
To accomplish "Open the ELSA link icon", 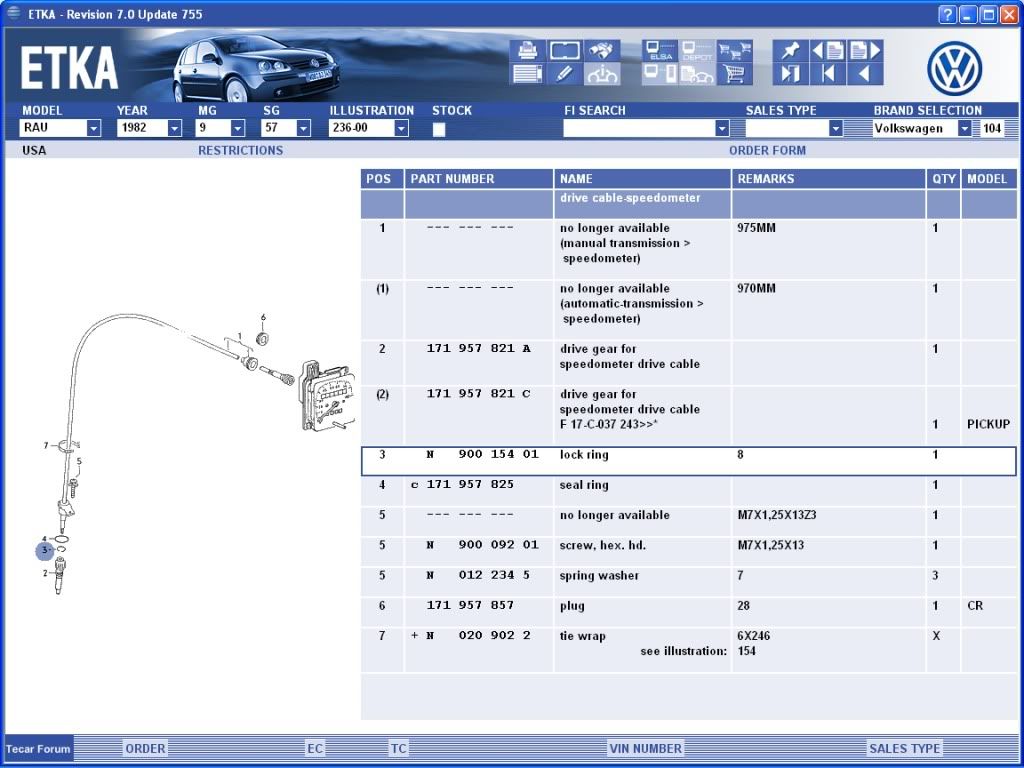I will click(x=660, y=52).
